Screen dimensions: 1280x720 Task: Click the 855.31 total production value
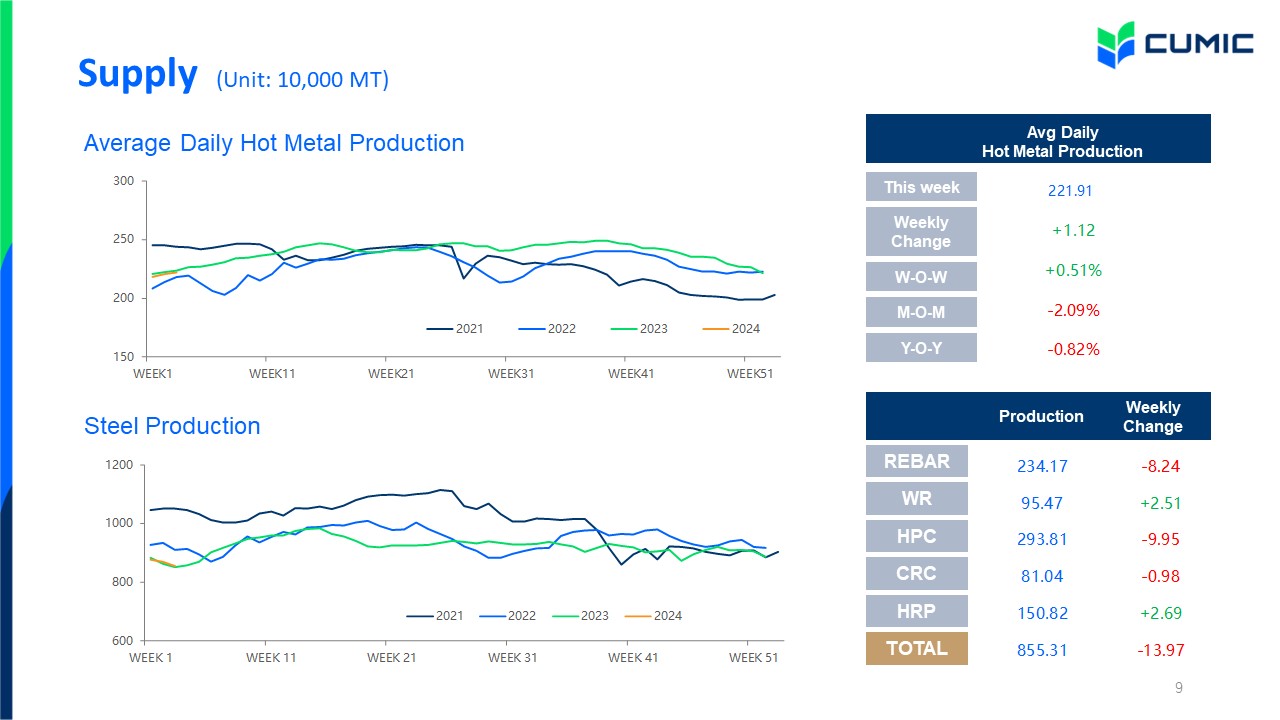1043,650
